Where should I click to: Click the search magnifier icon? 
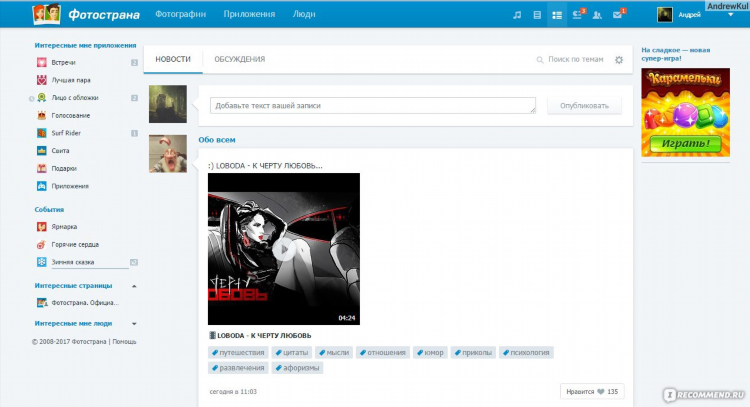540,60
